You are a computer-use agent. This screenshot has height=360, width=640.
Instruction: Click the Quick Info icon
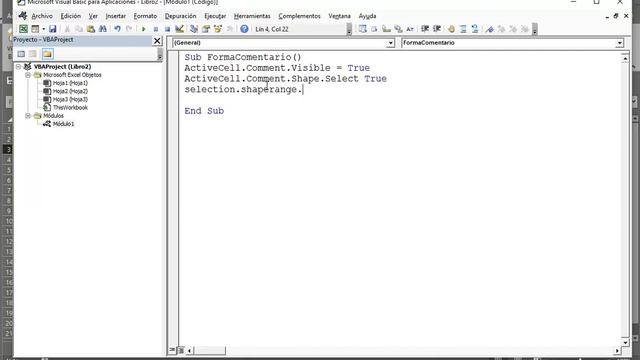coord(386,29)
